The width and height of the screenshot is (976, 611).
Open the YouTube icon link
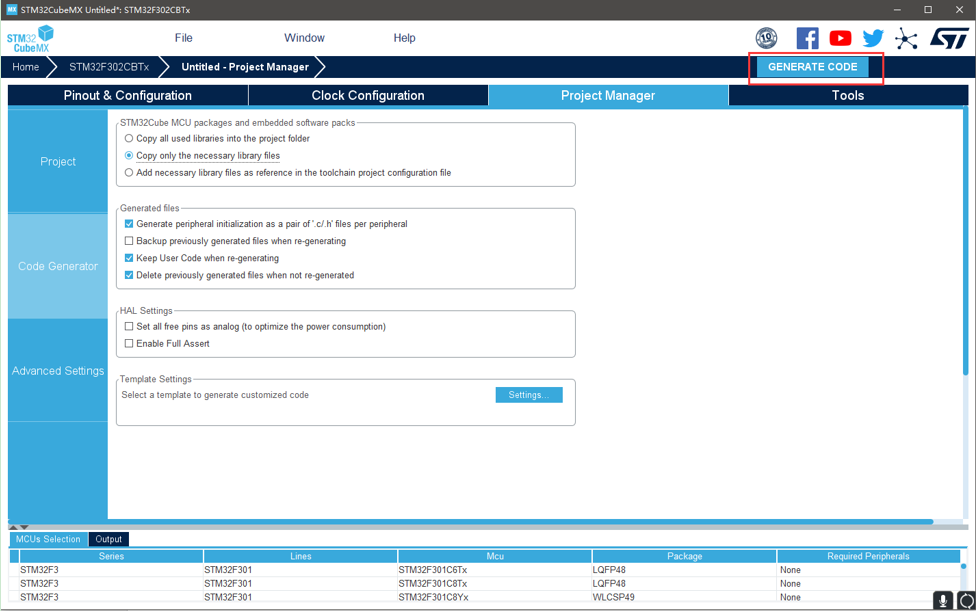coord(840,38)
